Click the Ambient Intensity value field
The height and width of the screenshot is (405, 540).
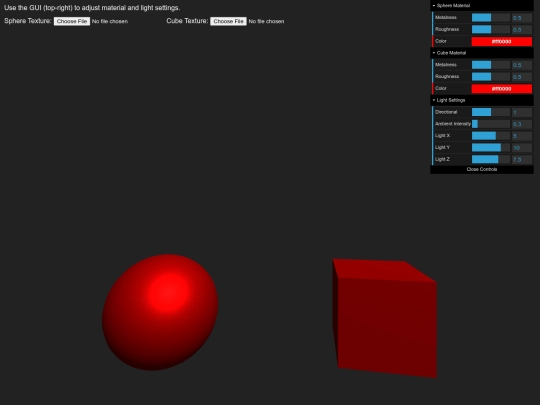tap(522, 124)
